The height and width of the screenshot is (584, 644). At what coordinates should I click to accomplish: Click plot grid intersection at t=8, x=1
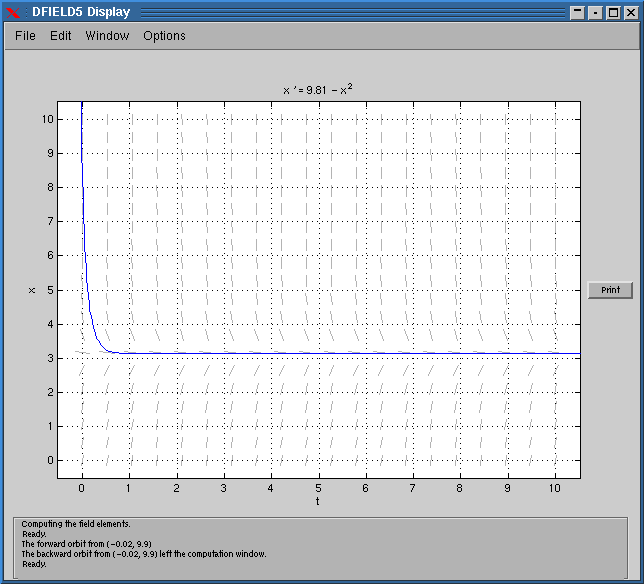(460, 426)
